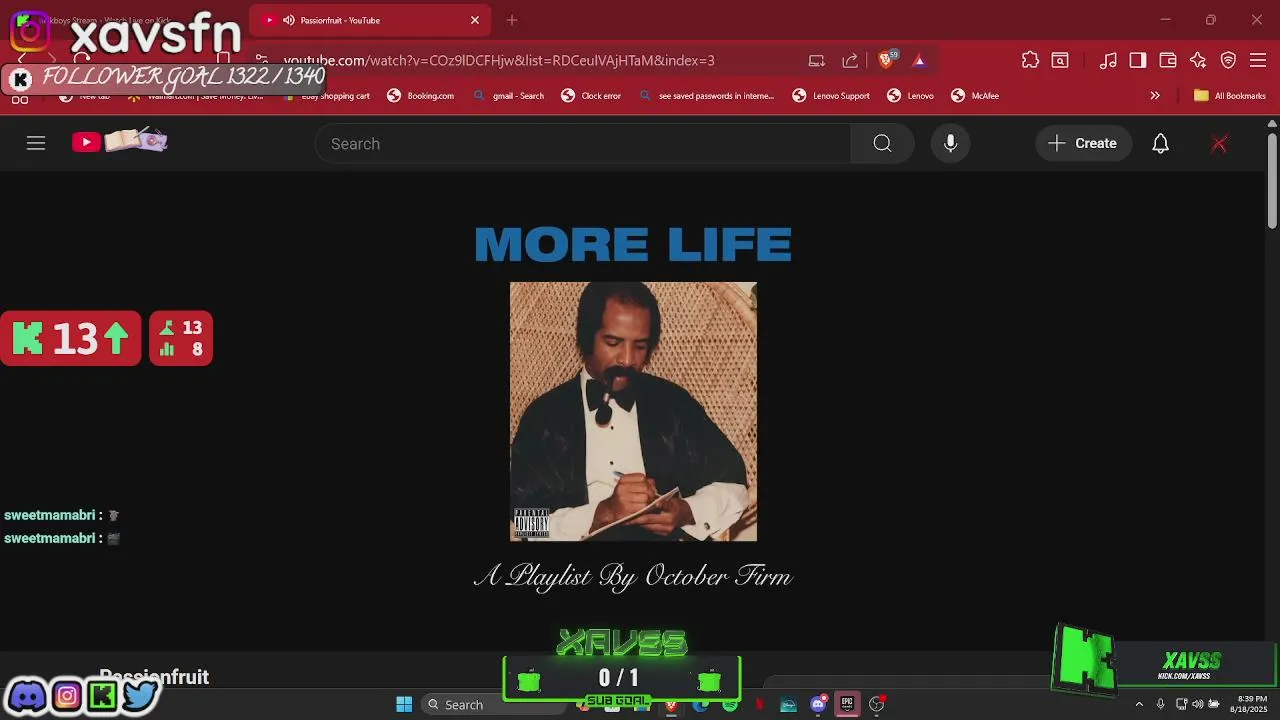Open the YouTube account avatar menu

pyautogui.click(x=1219, y=143)
